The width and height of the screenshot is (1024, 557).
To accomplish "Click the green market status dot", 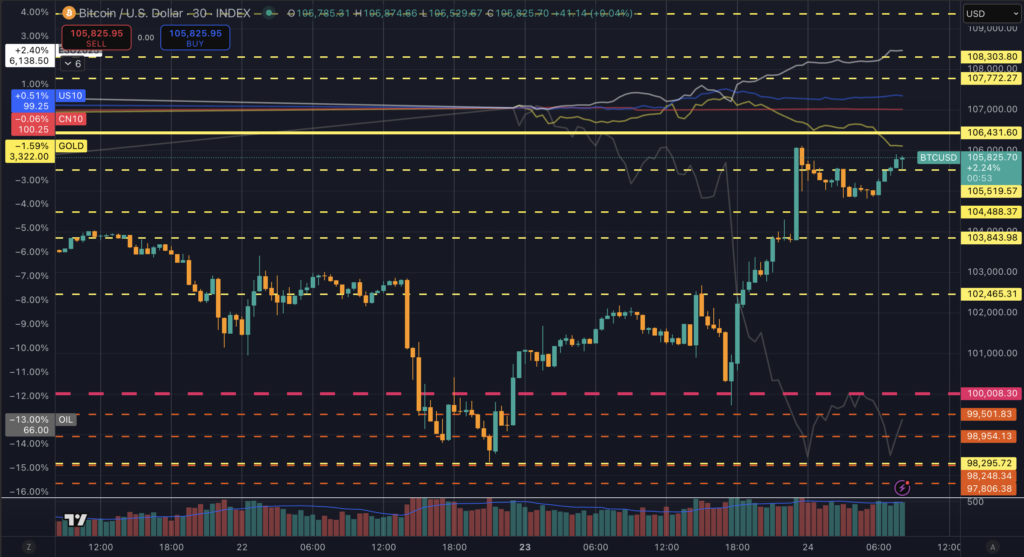I will click(x=271, y=14).
